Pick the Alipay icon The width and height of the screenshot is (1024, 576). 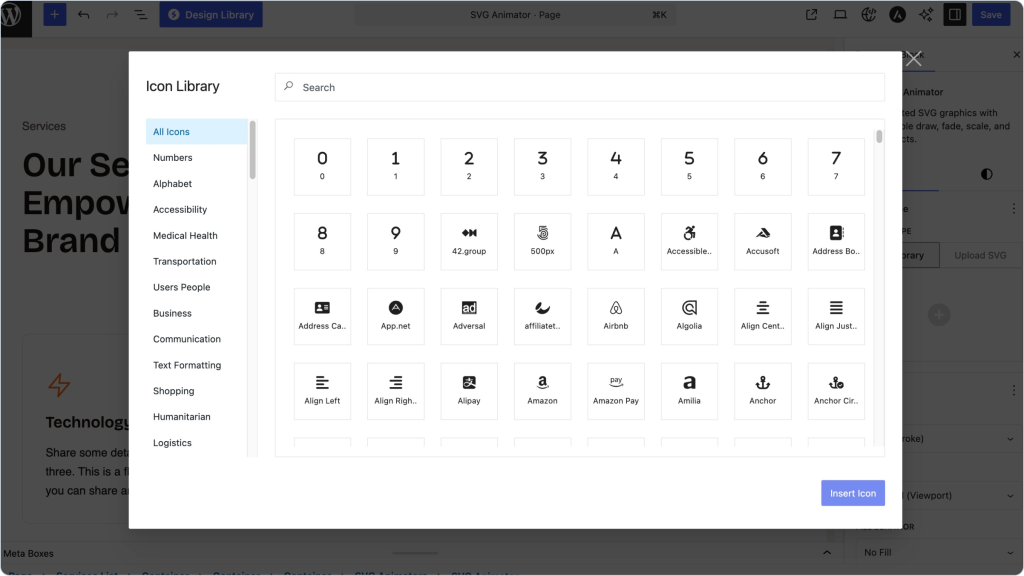click(x=469, y=391)
